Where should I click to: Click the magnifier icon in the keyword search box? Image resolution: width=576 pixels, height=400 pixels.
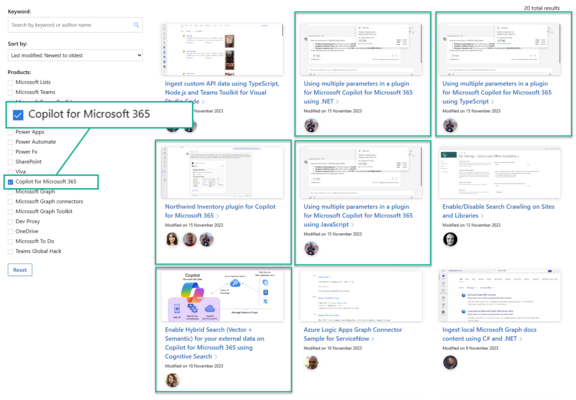pyautogui.click(x=136, y=25)
